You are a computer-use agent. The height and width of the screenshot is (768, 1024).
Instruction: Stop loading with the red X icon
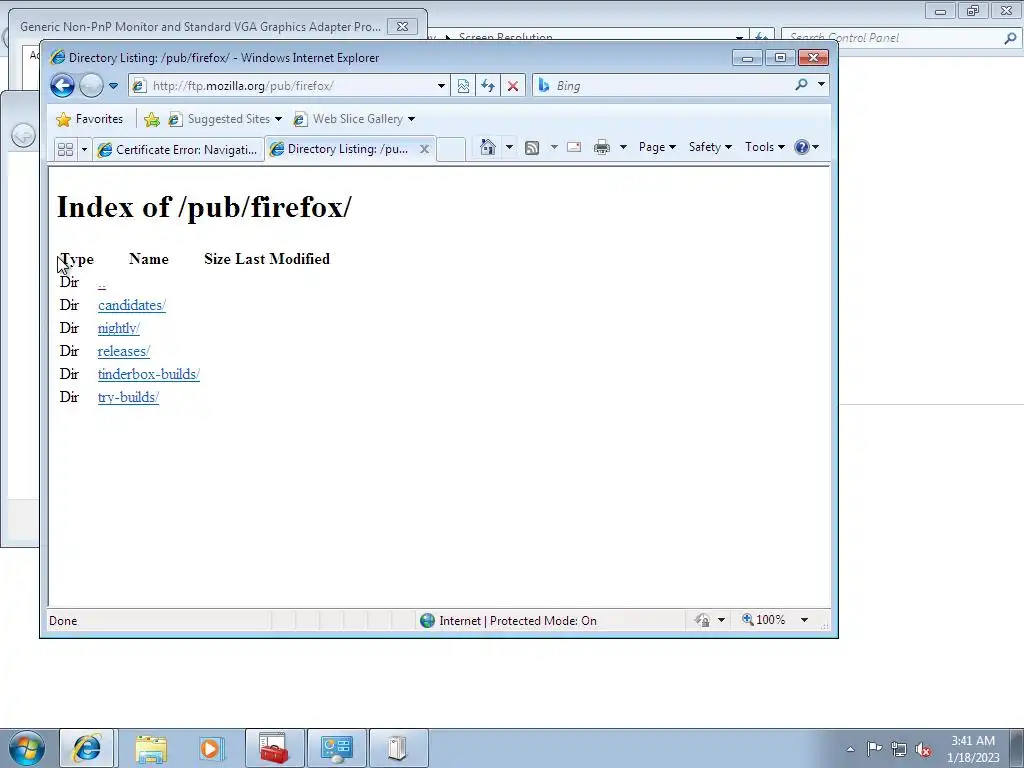click(513, 86)
